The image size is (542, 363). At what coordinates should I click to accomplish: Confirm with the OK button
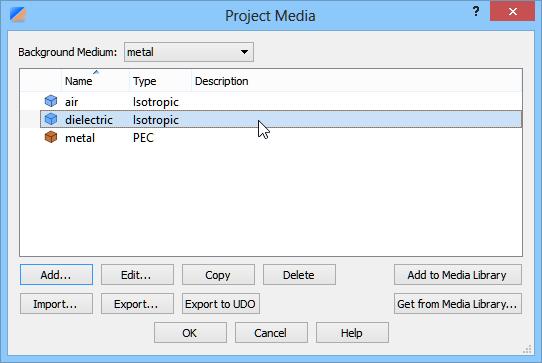(190, 333)
